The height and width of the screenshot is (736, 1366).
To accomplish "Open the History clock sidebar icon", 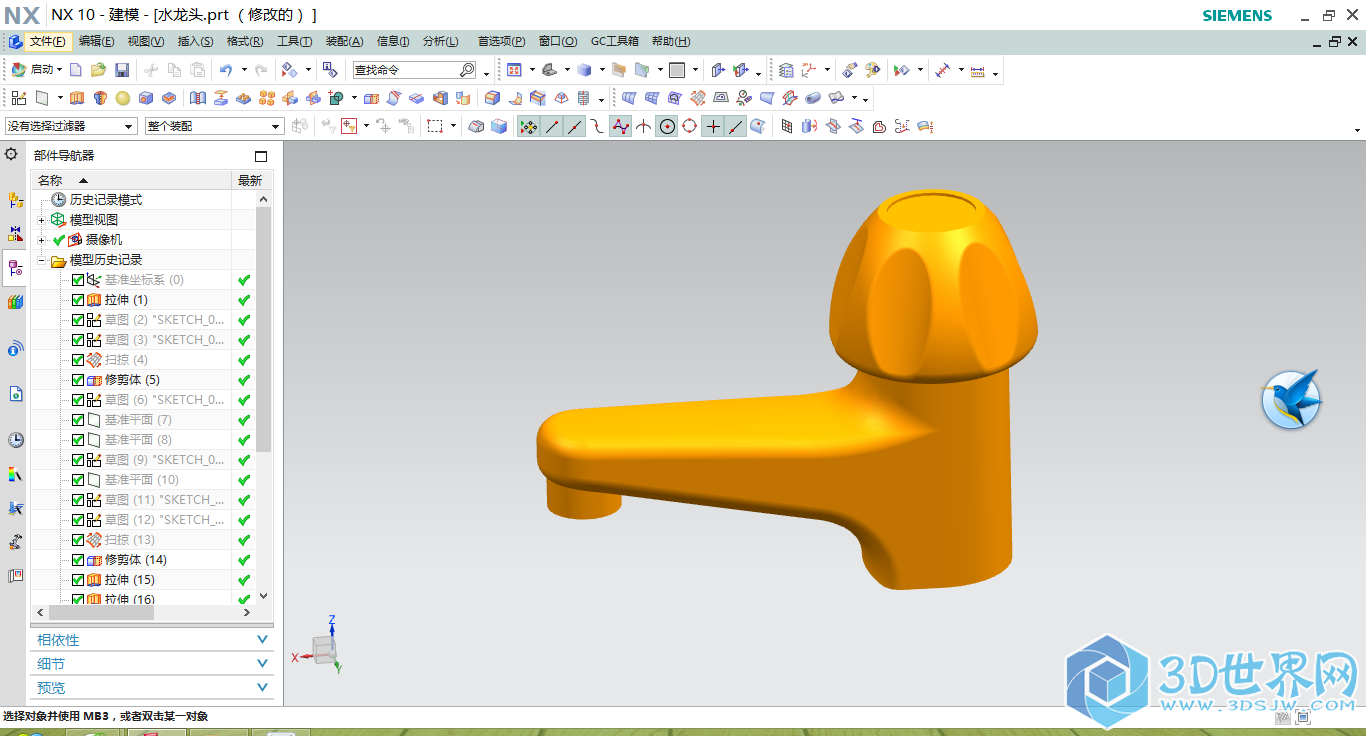I will pos(15,440).
